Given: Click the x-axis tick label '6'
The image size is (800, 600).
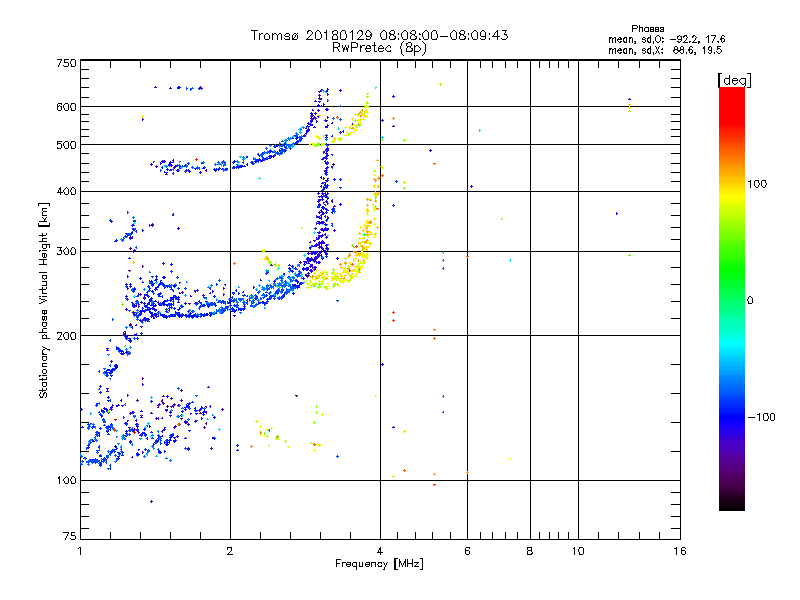Looking at the screenshot, I should pyautogui.click(x=467, y=551).
